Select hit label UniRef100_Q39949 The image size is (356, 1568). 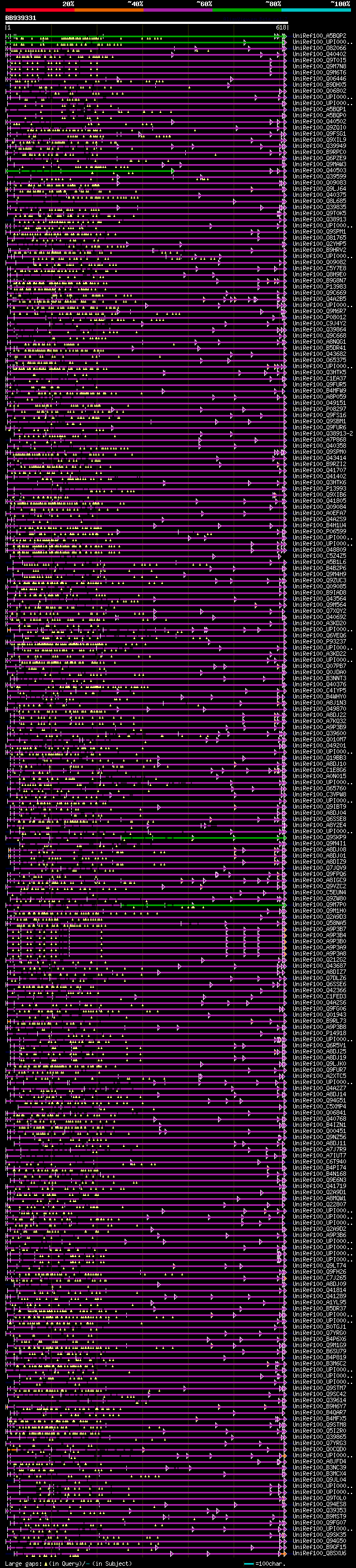(319, 146)
